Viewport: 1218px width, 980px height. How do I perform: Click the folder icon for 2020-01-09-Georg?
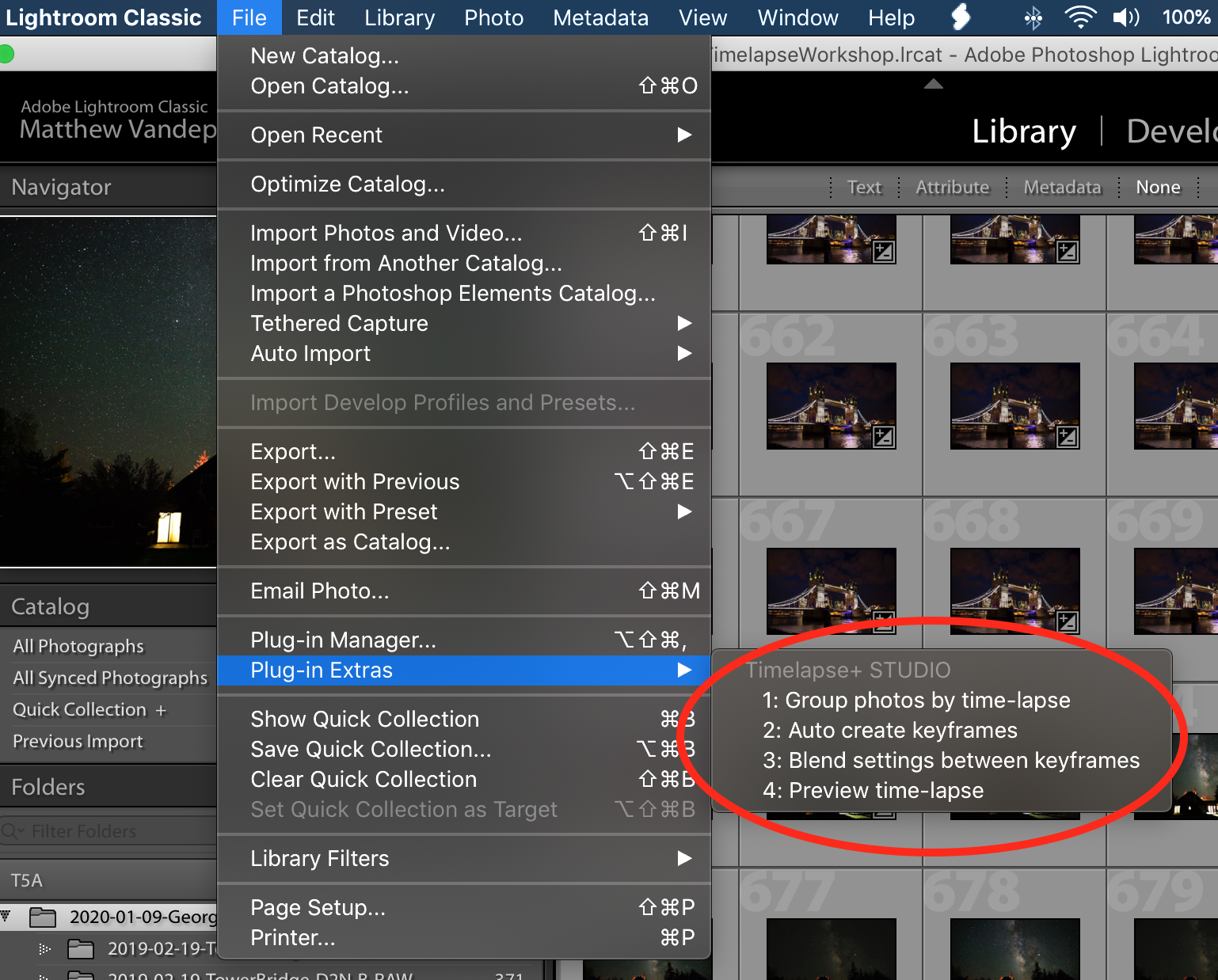coord(43,917)
